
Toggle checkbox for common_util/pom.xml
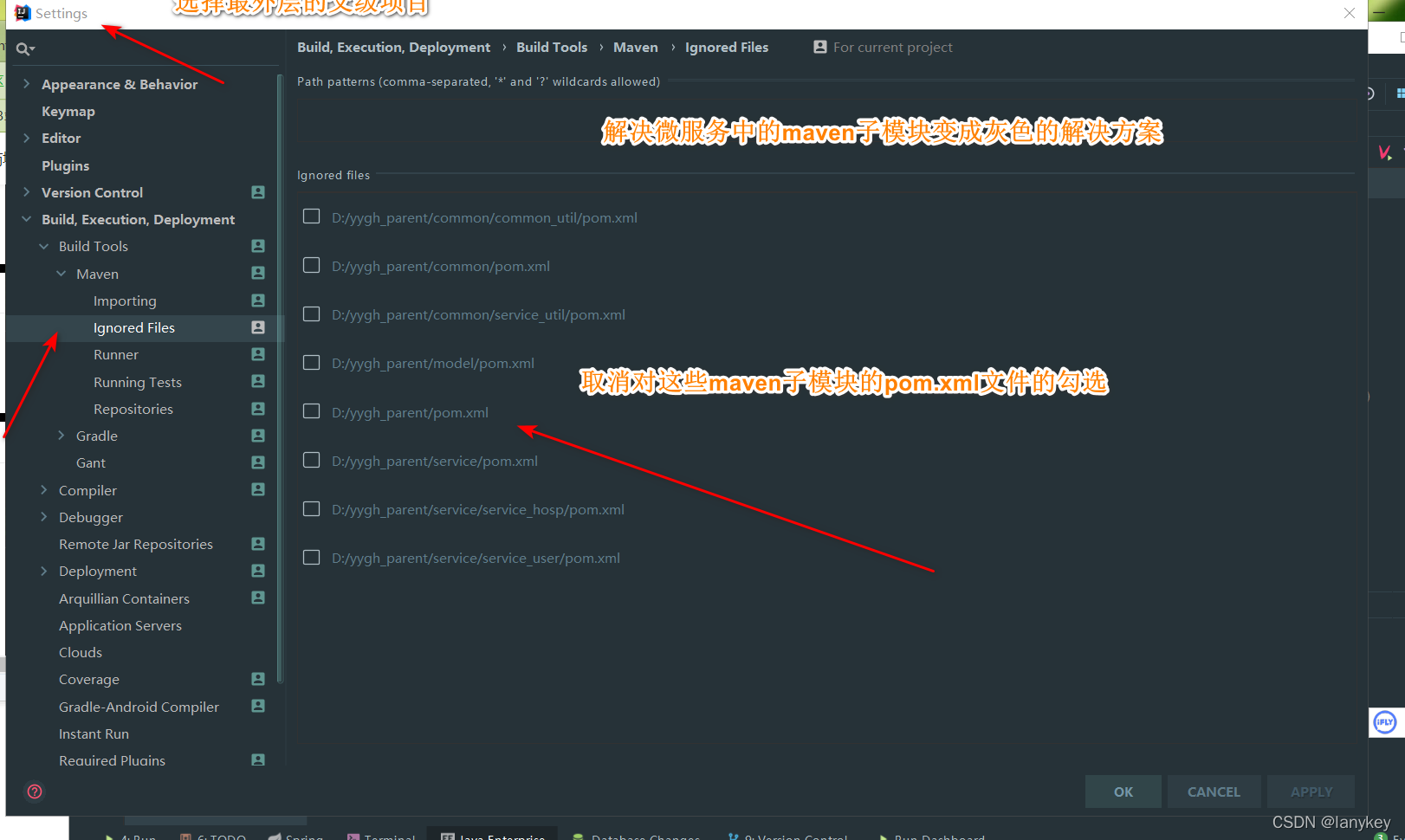coord(312,216)
